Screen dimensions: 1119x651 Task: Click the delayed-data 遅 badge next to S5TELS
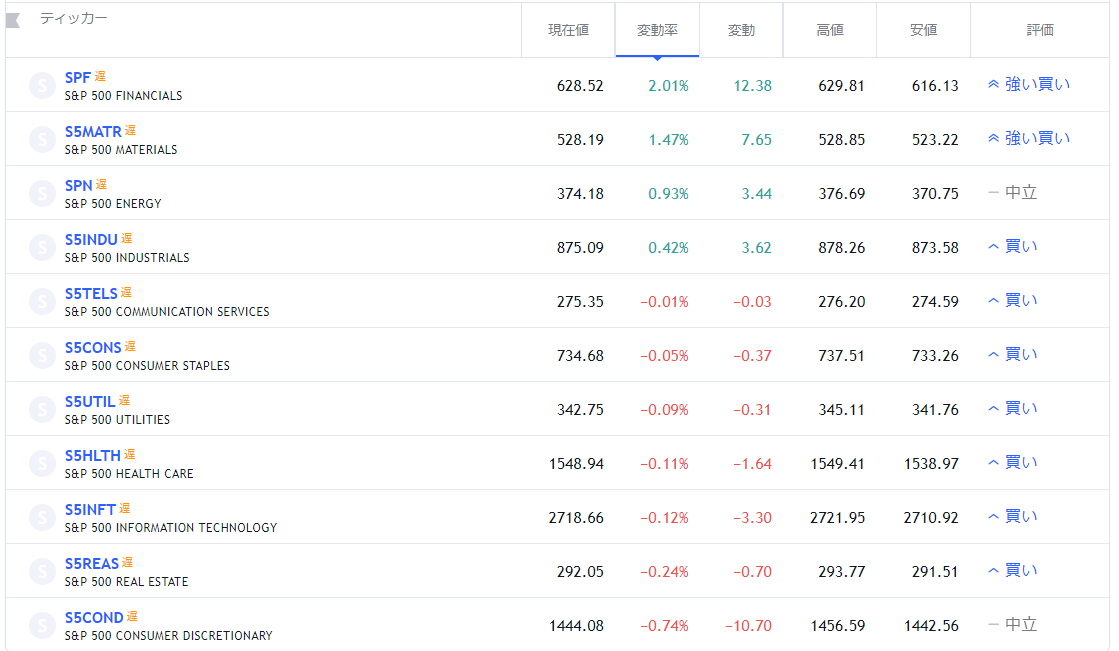[126, 293]
